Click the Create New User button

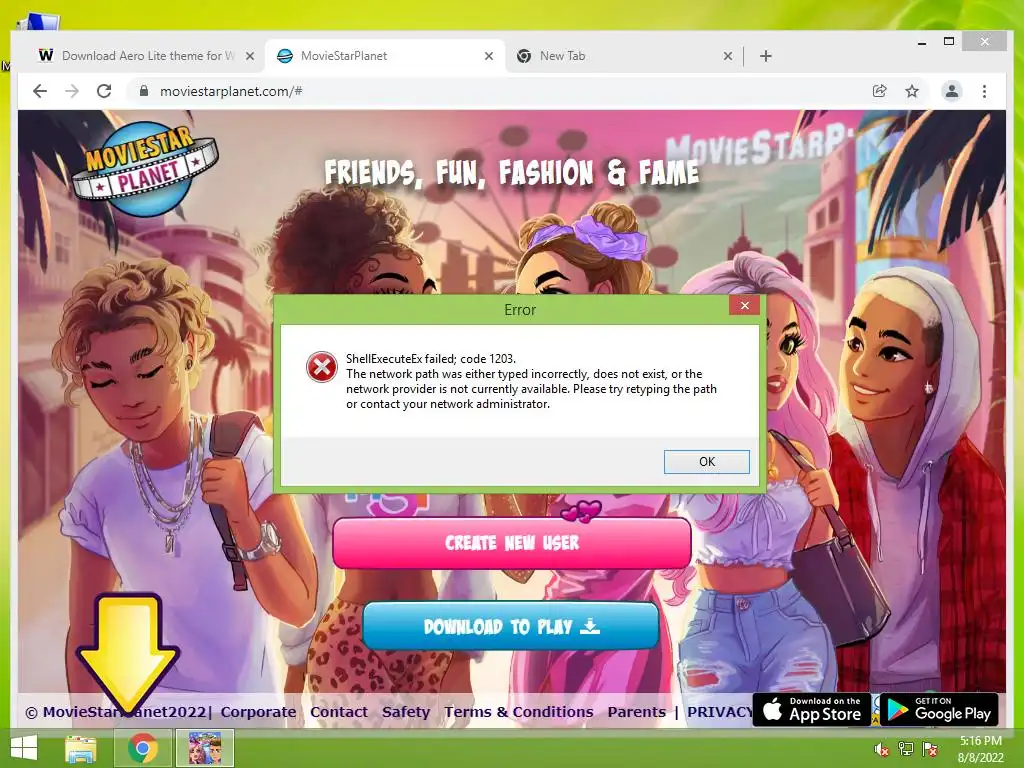pos(511,543)
